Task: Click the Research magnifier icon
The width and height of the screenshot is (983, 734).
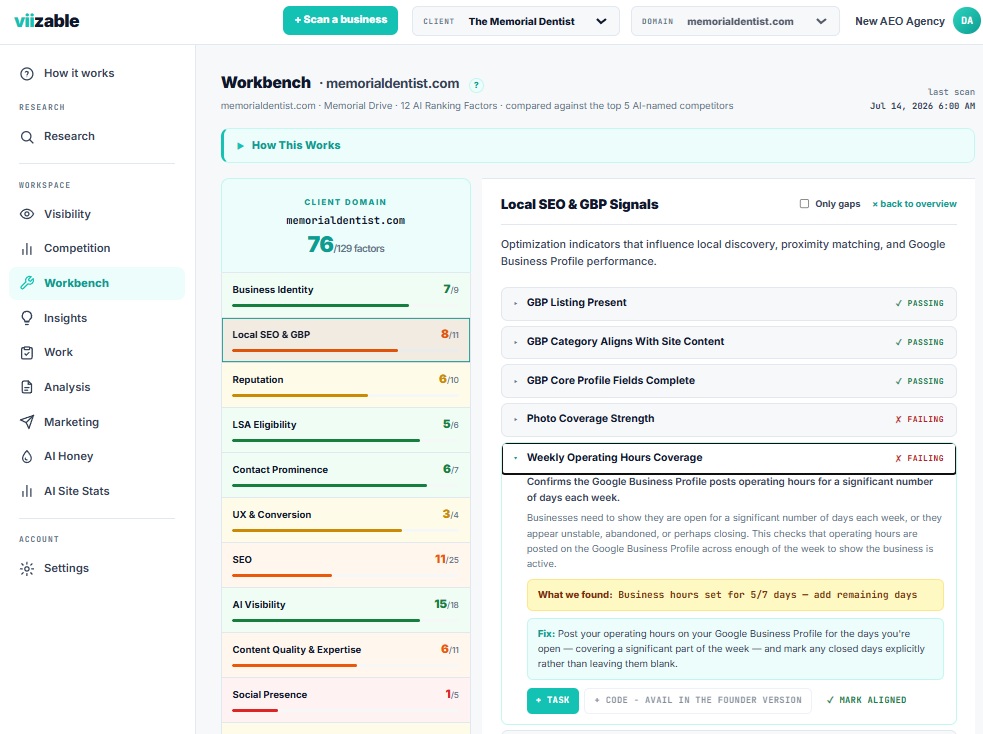Action: pos(27,137)
